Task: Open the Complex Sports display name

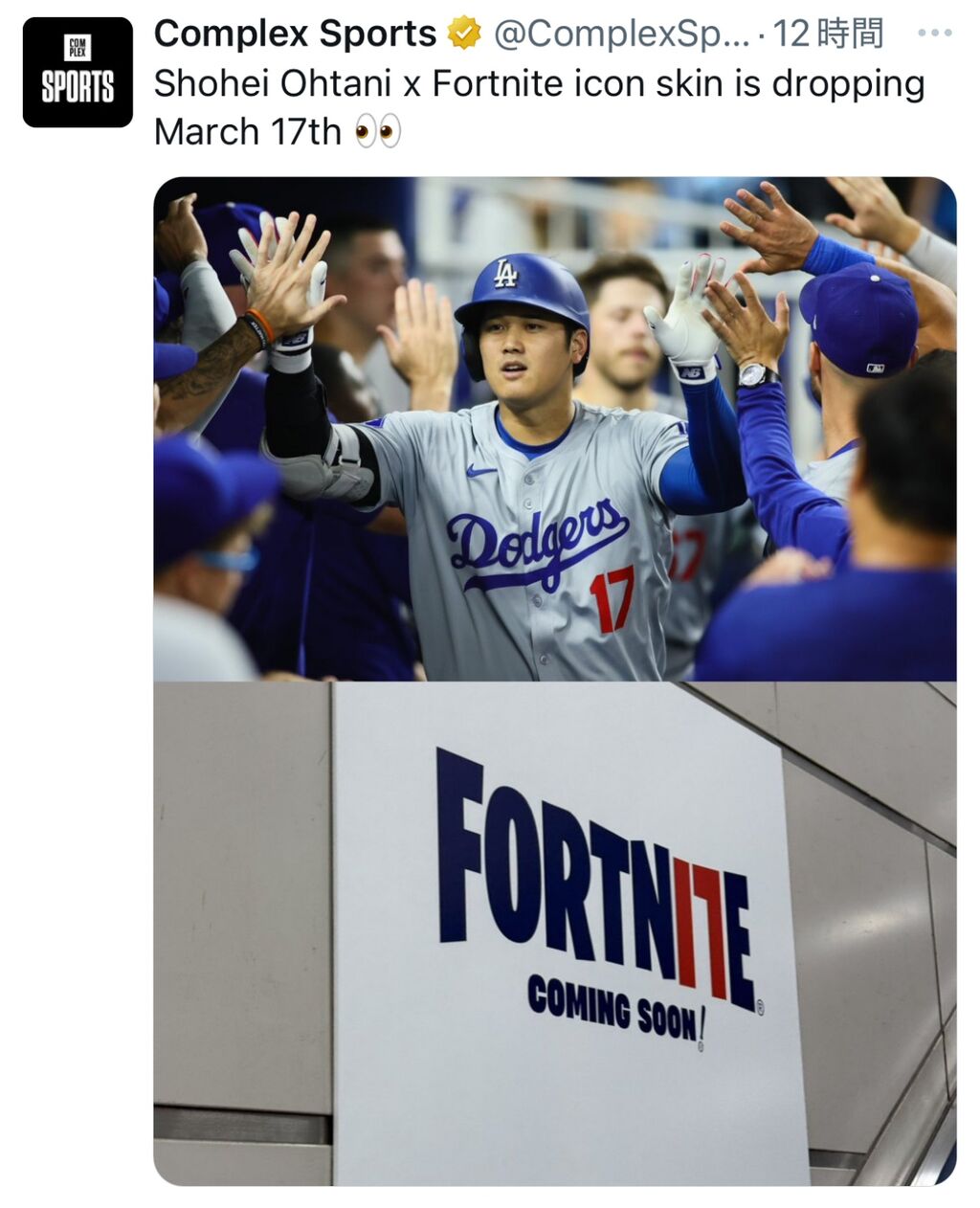Action: [295, 34]
